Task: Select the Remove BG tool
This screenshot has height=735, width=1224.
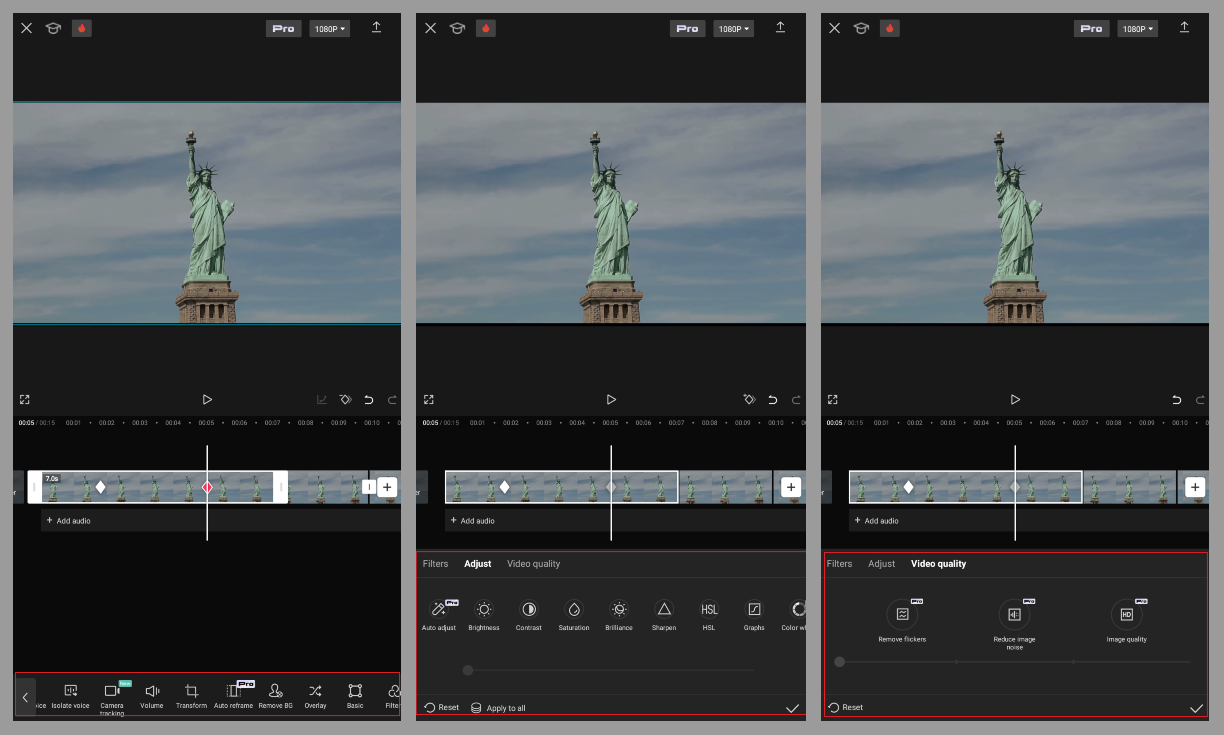Action: [275, 696]
